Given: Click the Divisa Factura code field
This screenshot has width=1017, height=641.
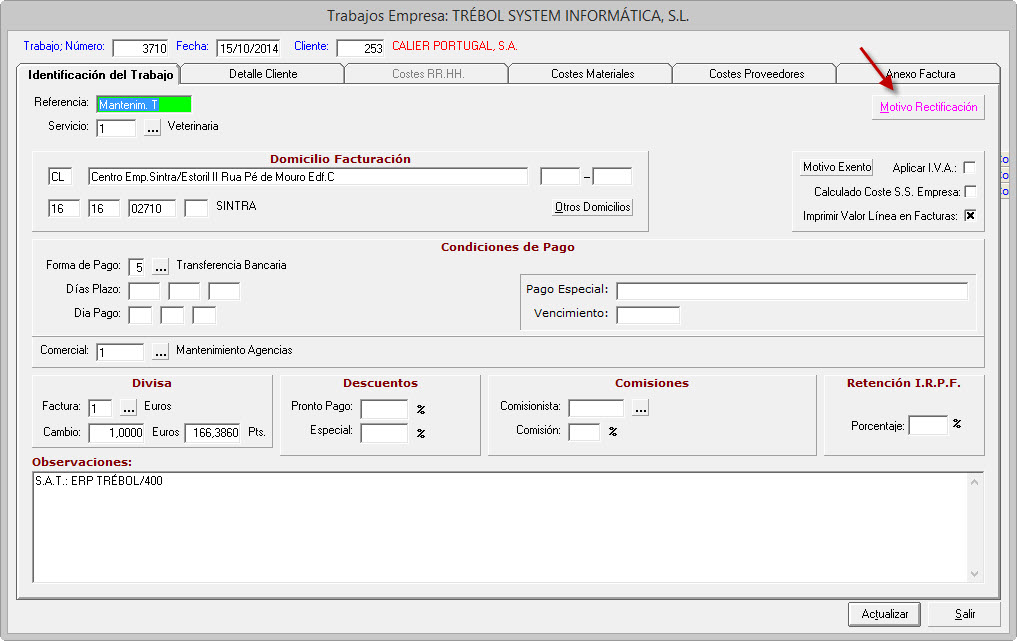Looking at the screenshot, I should pyautogui.click(x=101, y=408).
